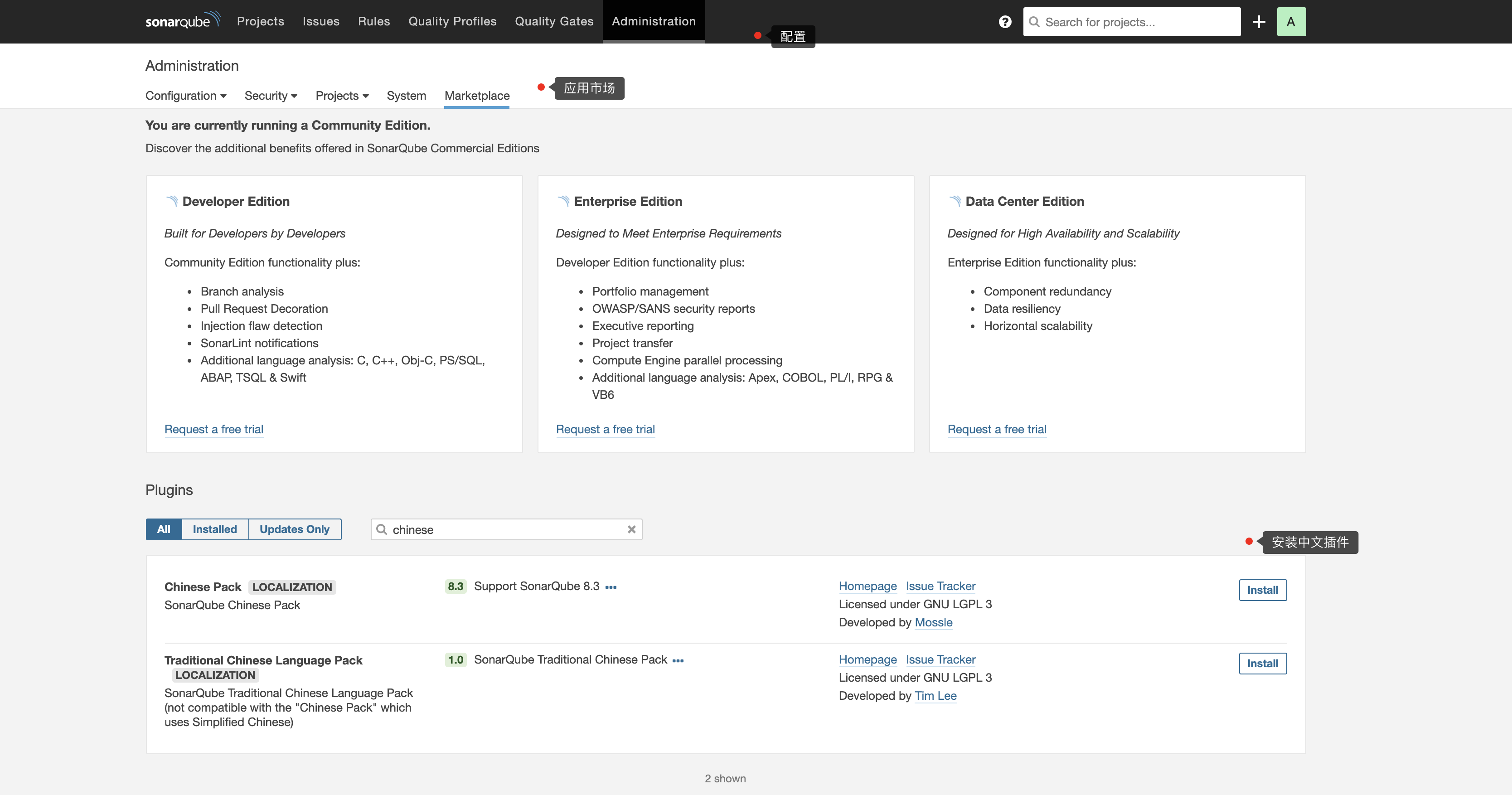Image resolution: width=1512 pixels, height=795 pixels.
Task: Open Quality Gates page
Action: click(553, 21)
